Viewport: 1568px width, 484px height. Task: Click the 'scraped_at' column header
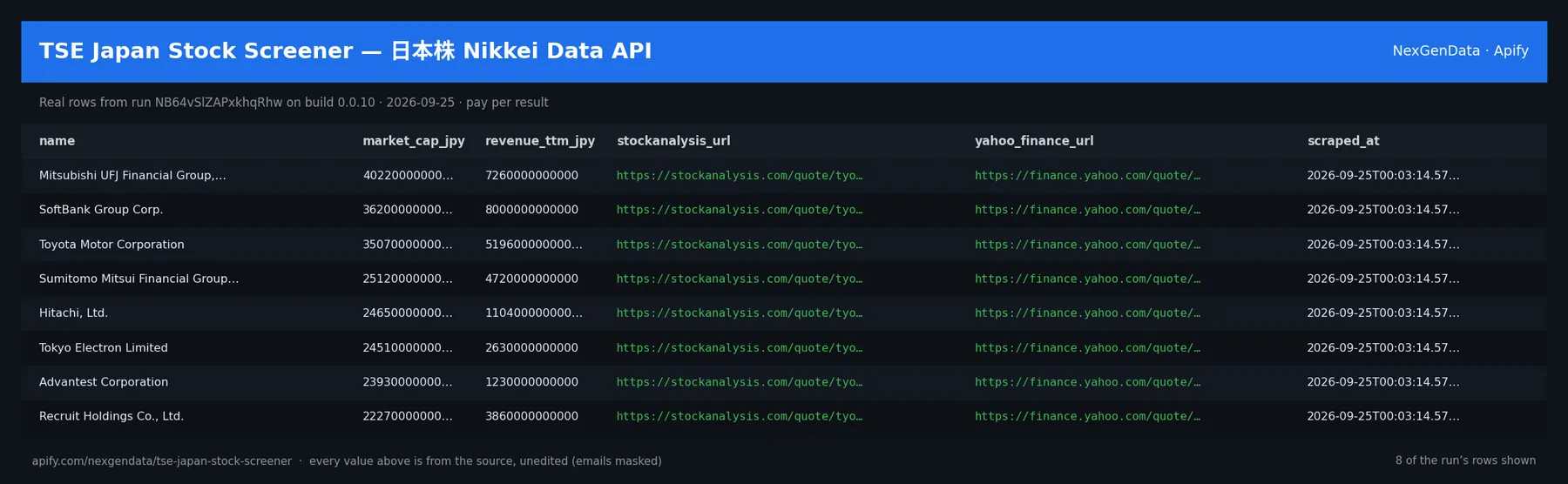click(1343, 141)
